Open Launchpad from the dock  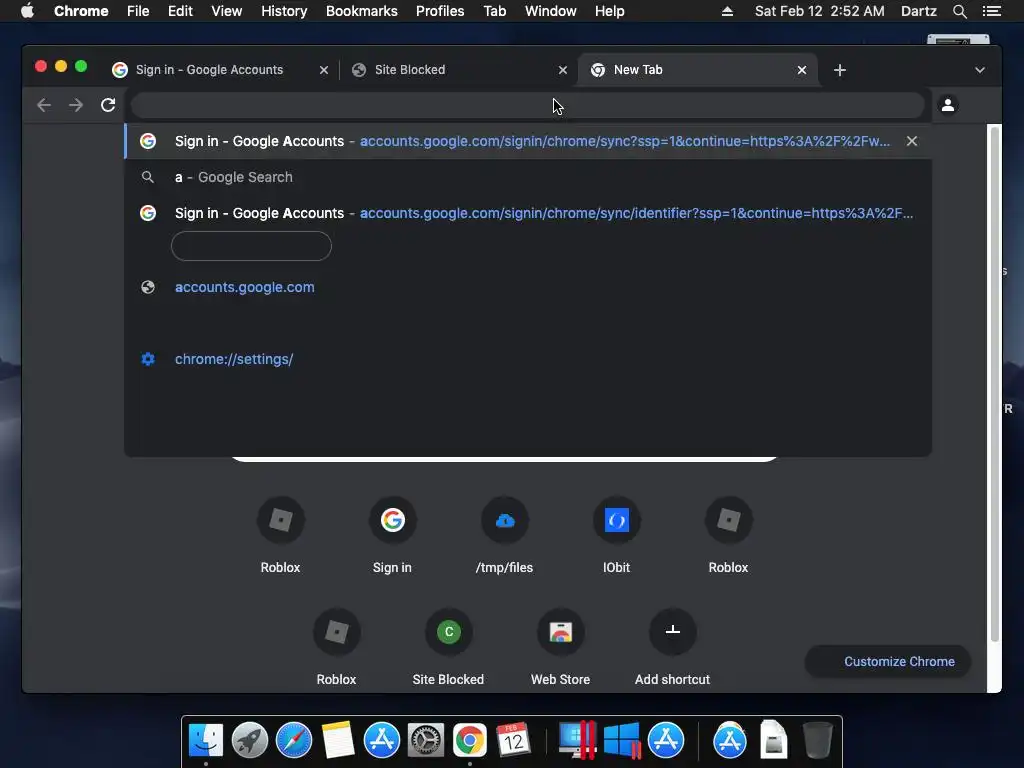(x=249, y=740)
